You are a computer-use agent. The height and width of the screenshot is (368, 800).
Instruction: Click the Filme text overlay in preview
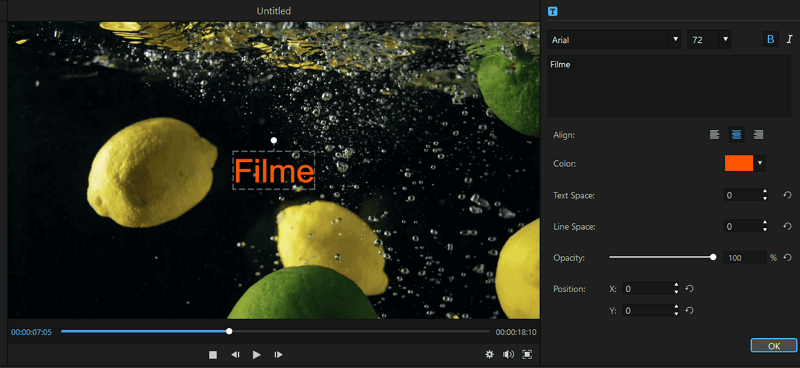(x=274, y=171)
